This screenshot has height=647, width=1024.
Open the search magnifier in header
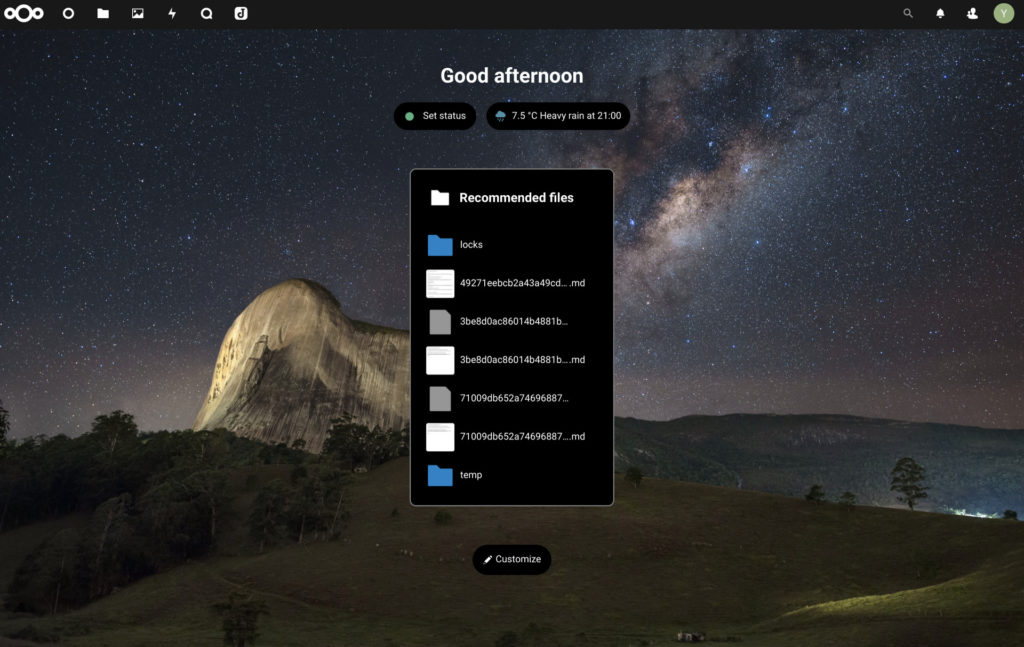tap(908, 13)
